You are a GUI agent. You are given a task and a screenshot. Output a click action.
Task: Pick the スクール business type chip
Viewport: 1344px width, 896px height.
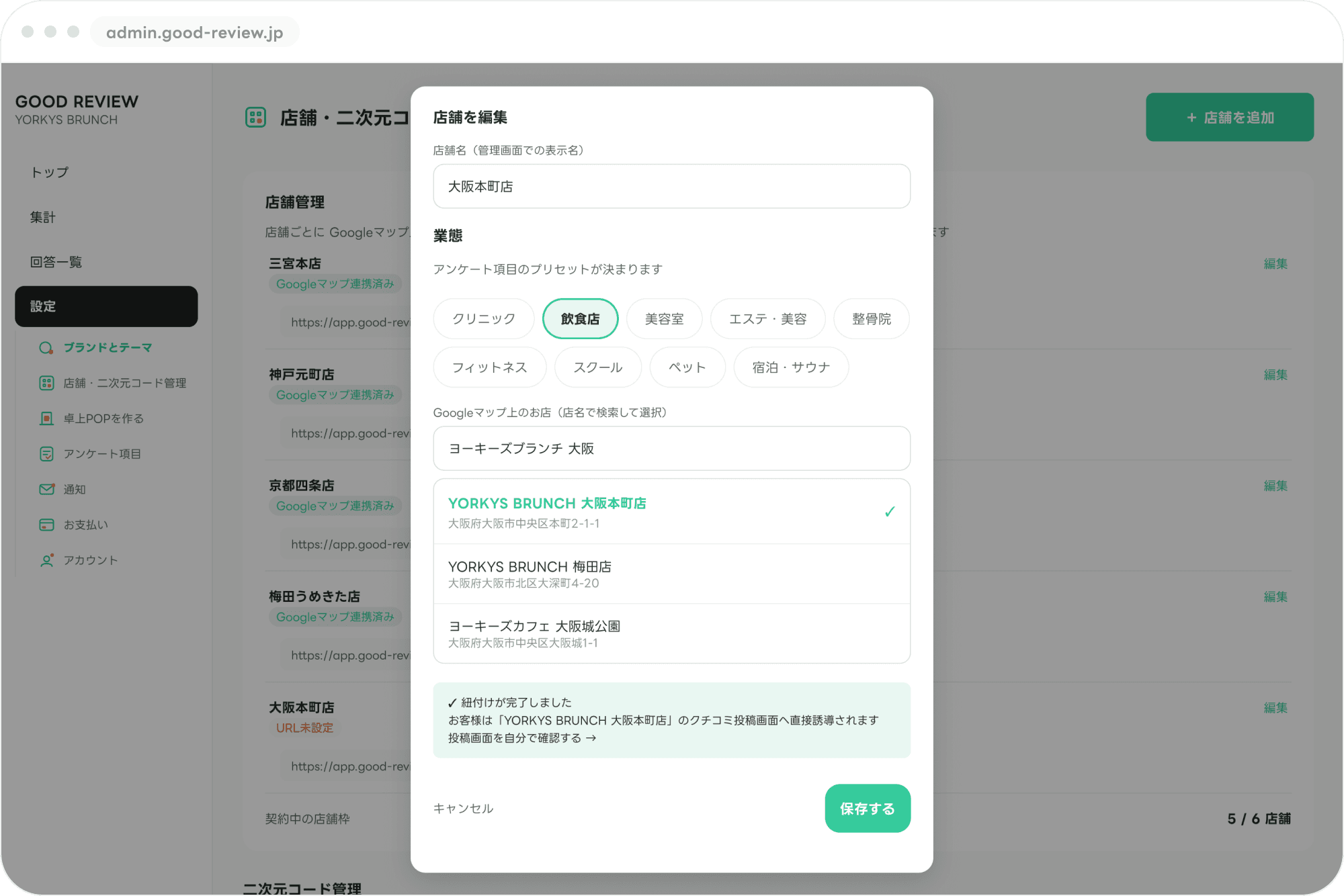pyautogui.click(x=598, y=367)
